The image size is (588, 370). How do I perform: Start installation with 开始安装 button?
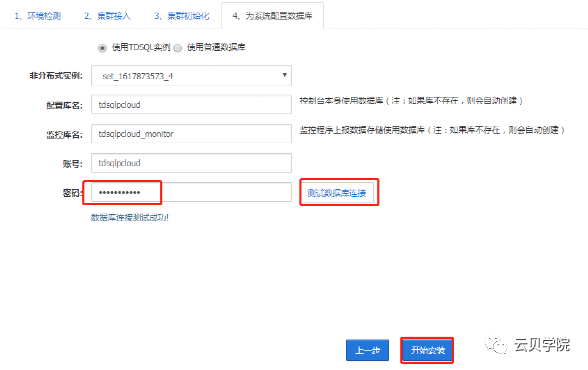coord(427,350)
